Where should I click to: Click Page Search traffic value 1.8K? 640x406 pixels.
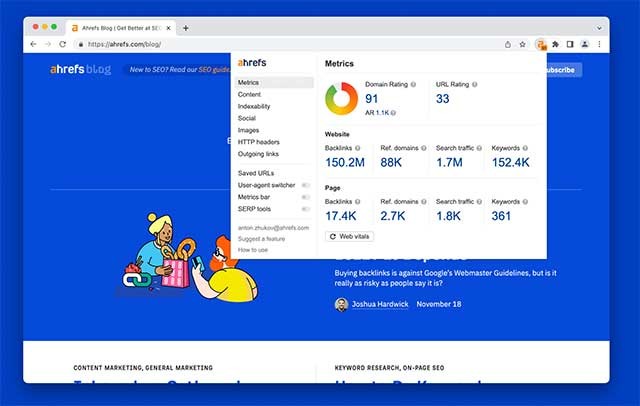pos(448,216)
